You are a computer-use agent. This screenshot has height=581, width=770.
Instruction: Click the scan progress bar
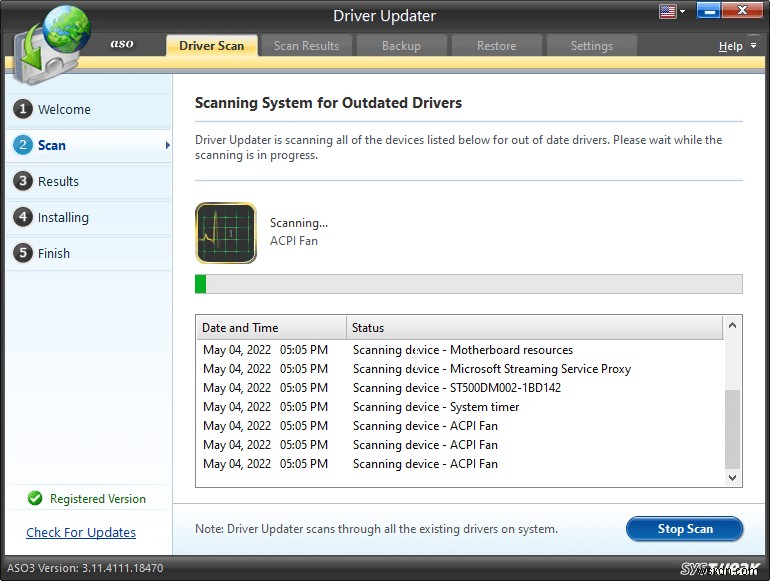468,284
